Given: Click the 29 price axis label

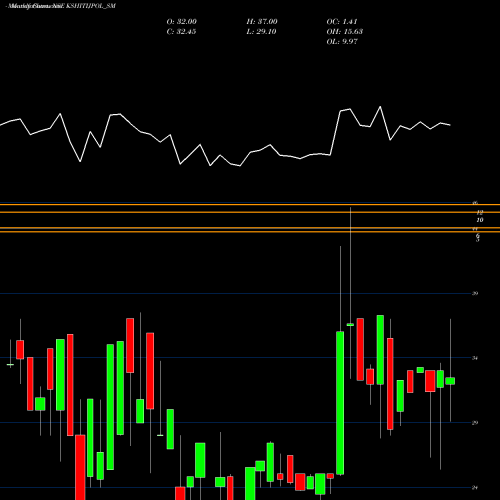Looking at the screenshot, I should 475,423.
